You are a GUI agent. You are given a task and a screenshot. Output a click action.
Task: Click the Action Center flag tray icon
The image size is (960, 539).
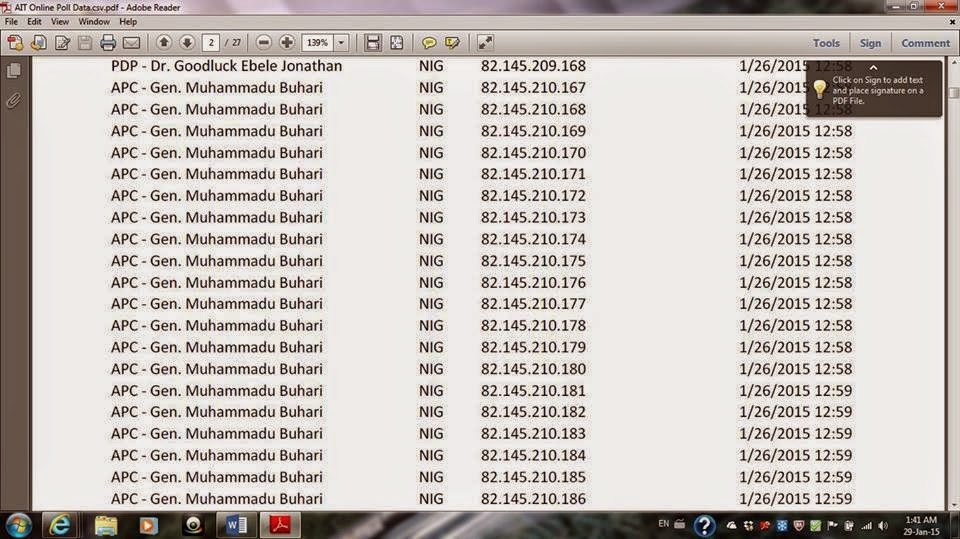coord(831,526)
